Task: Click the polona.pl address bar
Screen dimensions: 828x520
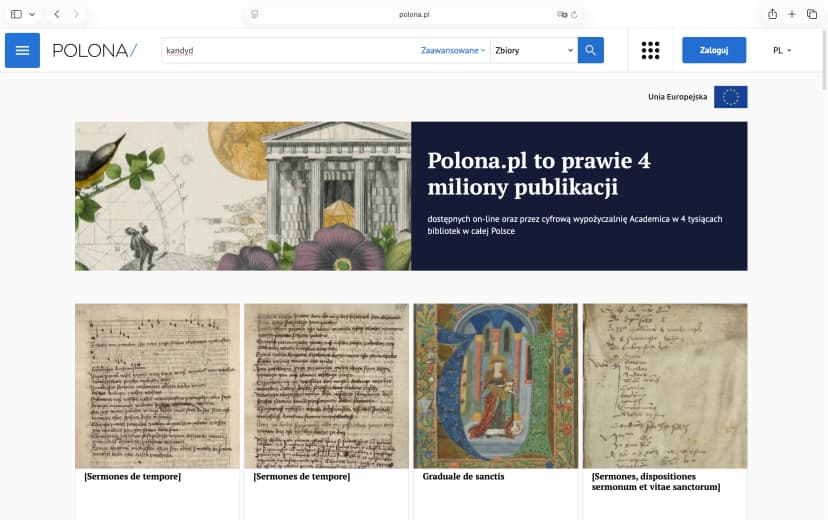Action: coord(414,14)
